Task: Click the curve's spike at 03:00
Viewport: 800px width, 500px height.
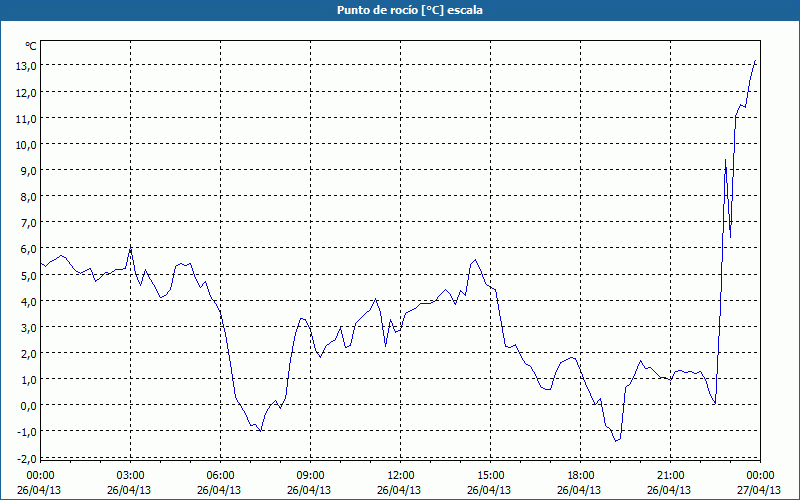Action: point(131,248)
